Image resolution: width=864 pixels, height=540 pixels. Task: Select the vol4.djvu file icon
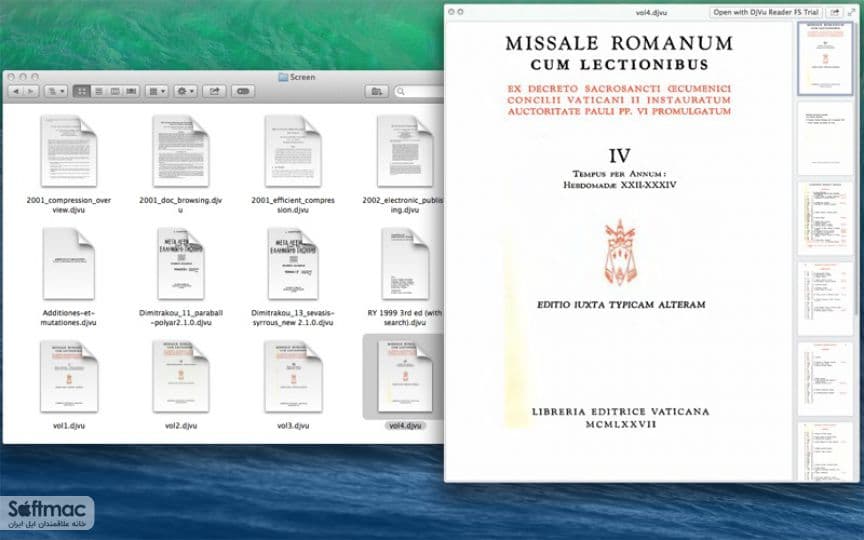point(405,376)
